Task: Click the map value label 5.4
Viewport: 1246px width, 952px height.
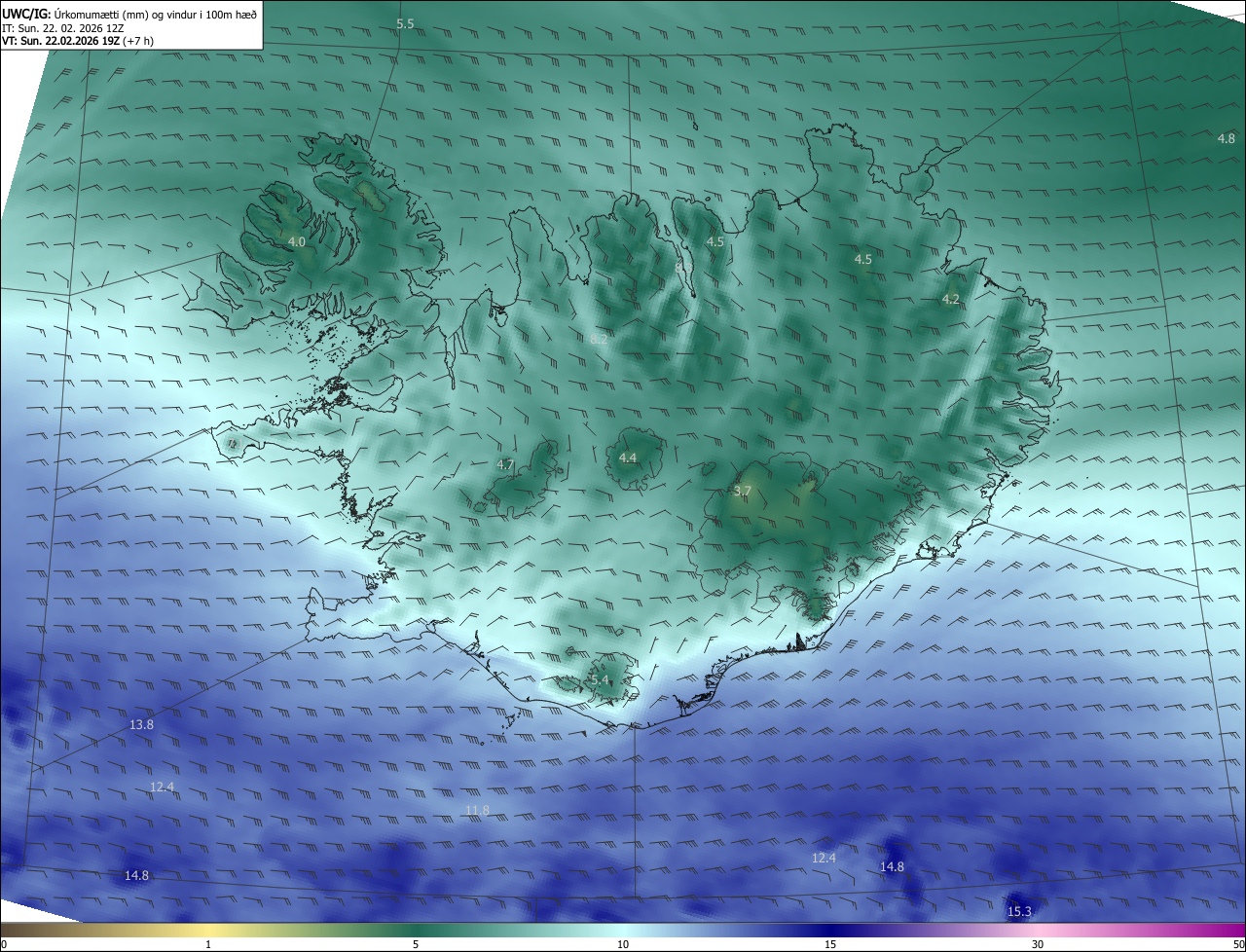Action: 599,679
